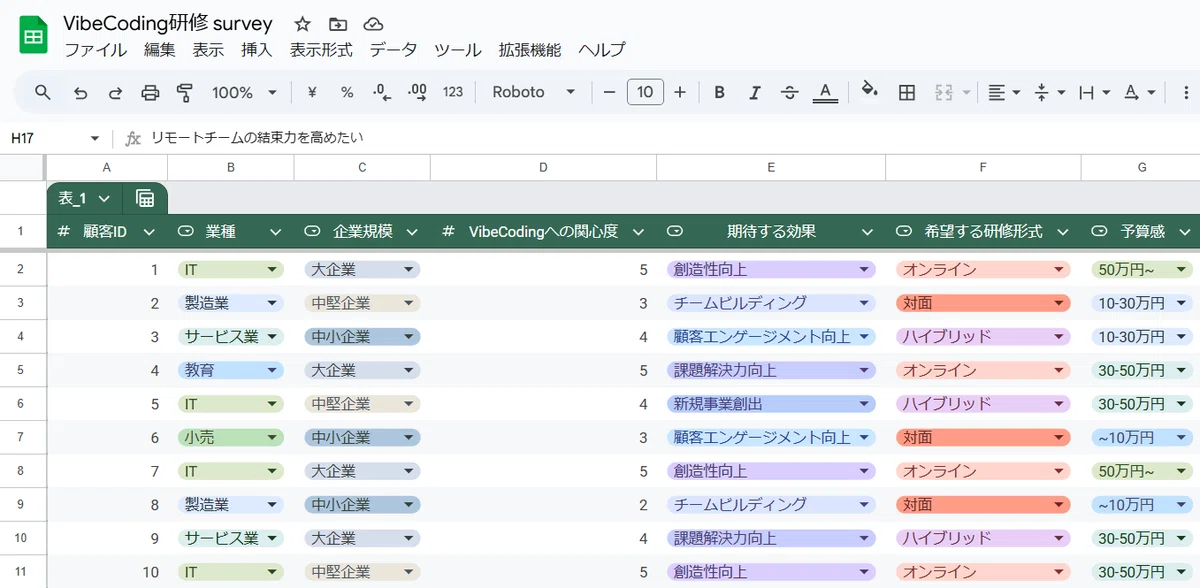Open the borders tool
This screenshot has height=588, width=1200.
click(907, 92)
